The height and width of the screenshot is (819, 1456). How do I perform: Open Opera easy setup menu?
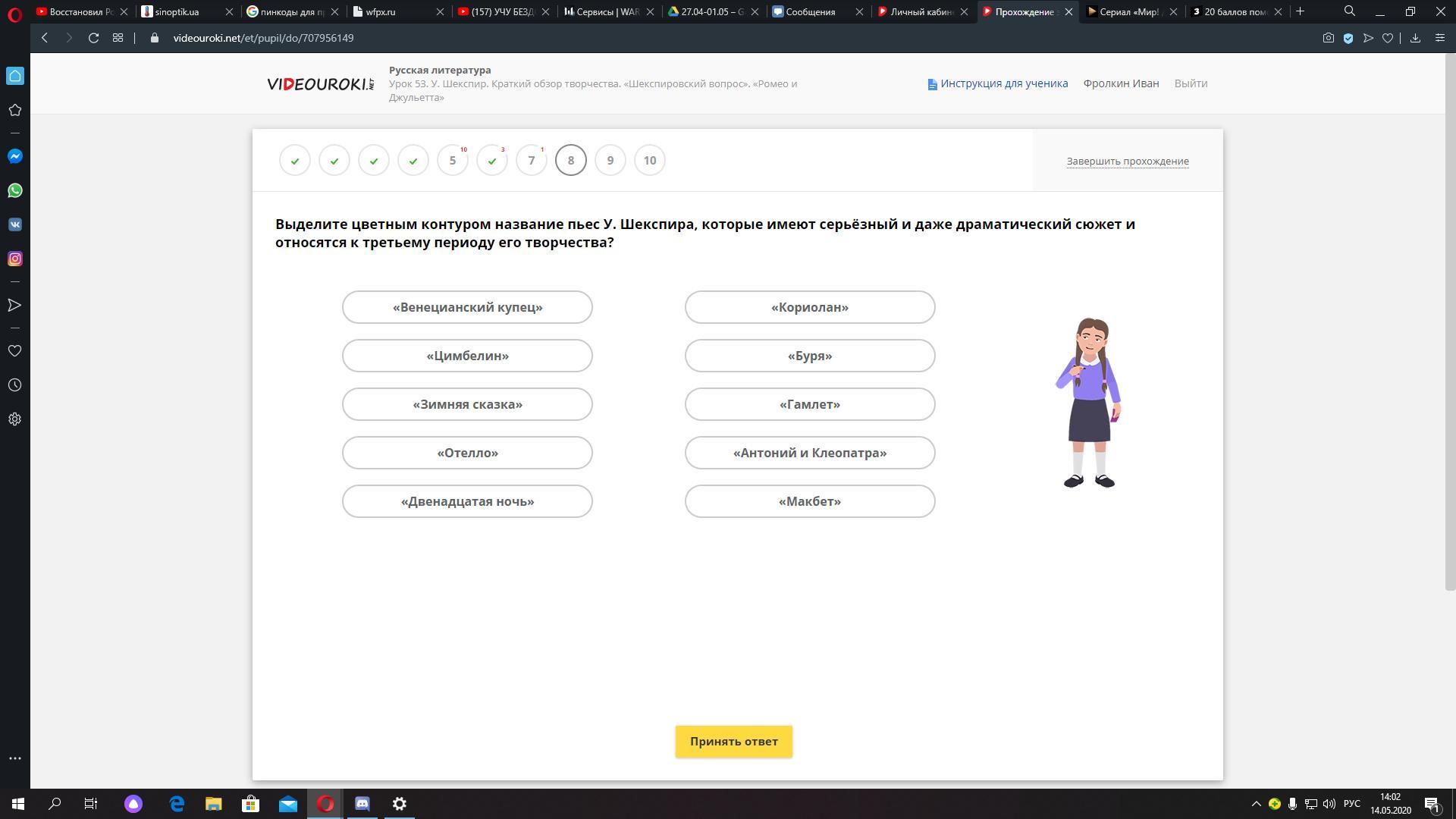click(x=1439, y=38)
